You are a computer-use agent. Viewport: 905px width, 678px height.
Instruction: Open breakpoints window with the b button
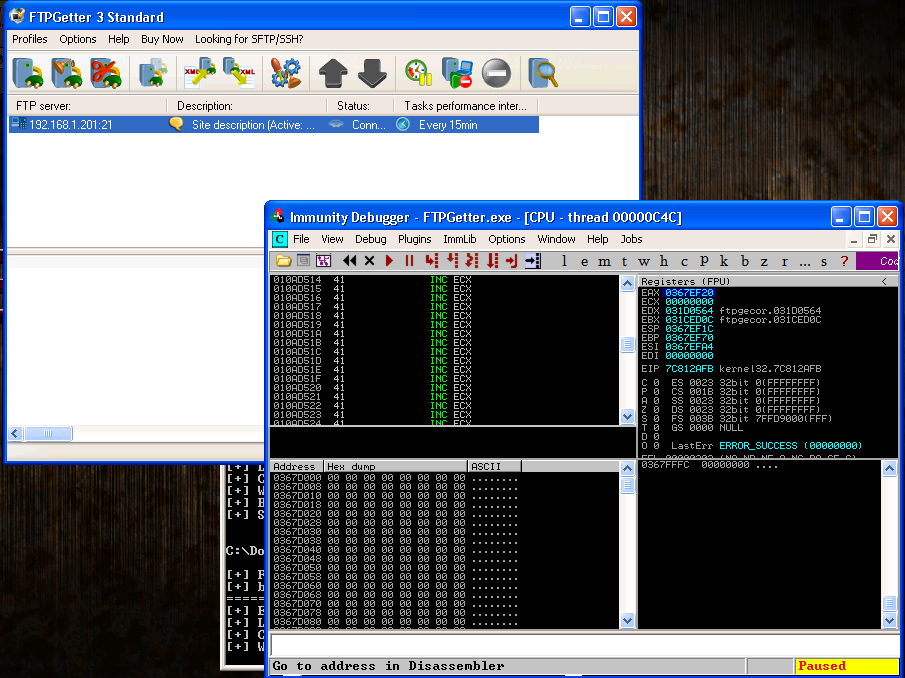[745, 261]
